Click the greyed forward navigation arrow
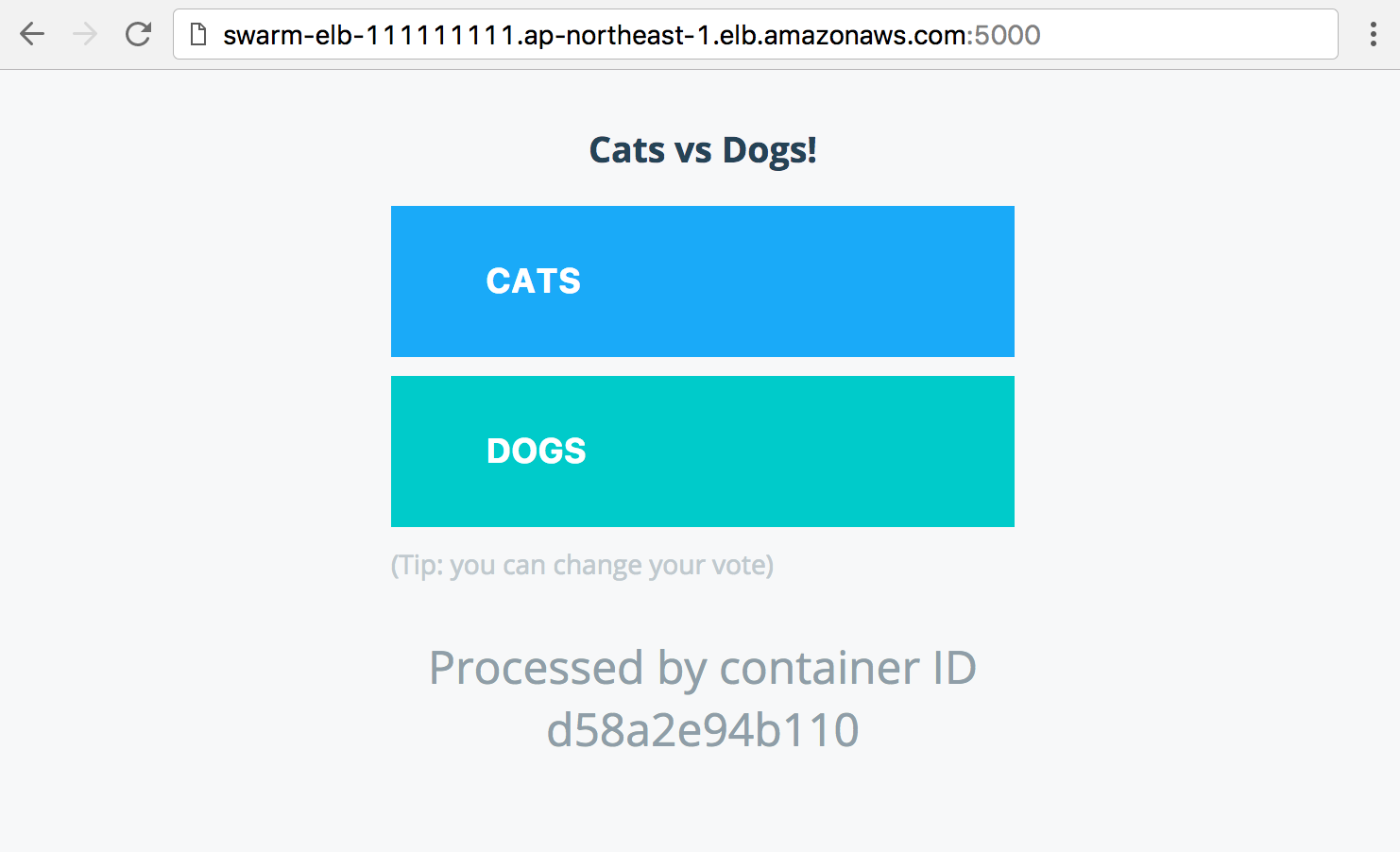This screenshot has width=1400, height=852. click(x=85, y=35)
